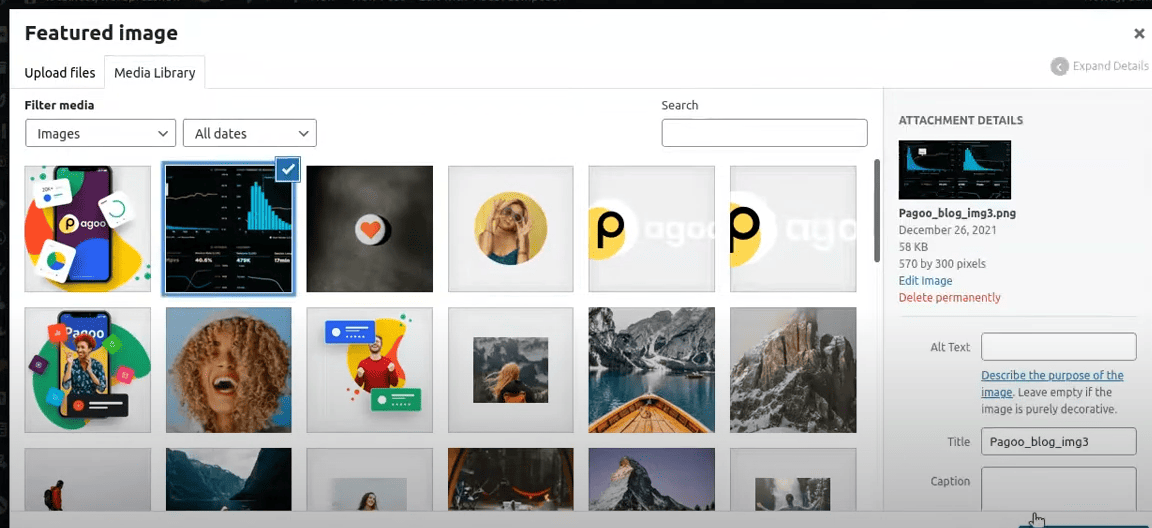Click the Caption text area
This screenshot has width=1152, height=528.
click(1059, 488)
